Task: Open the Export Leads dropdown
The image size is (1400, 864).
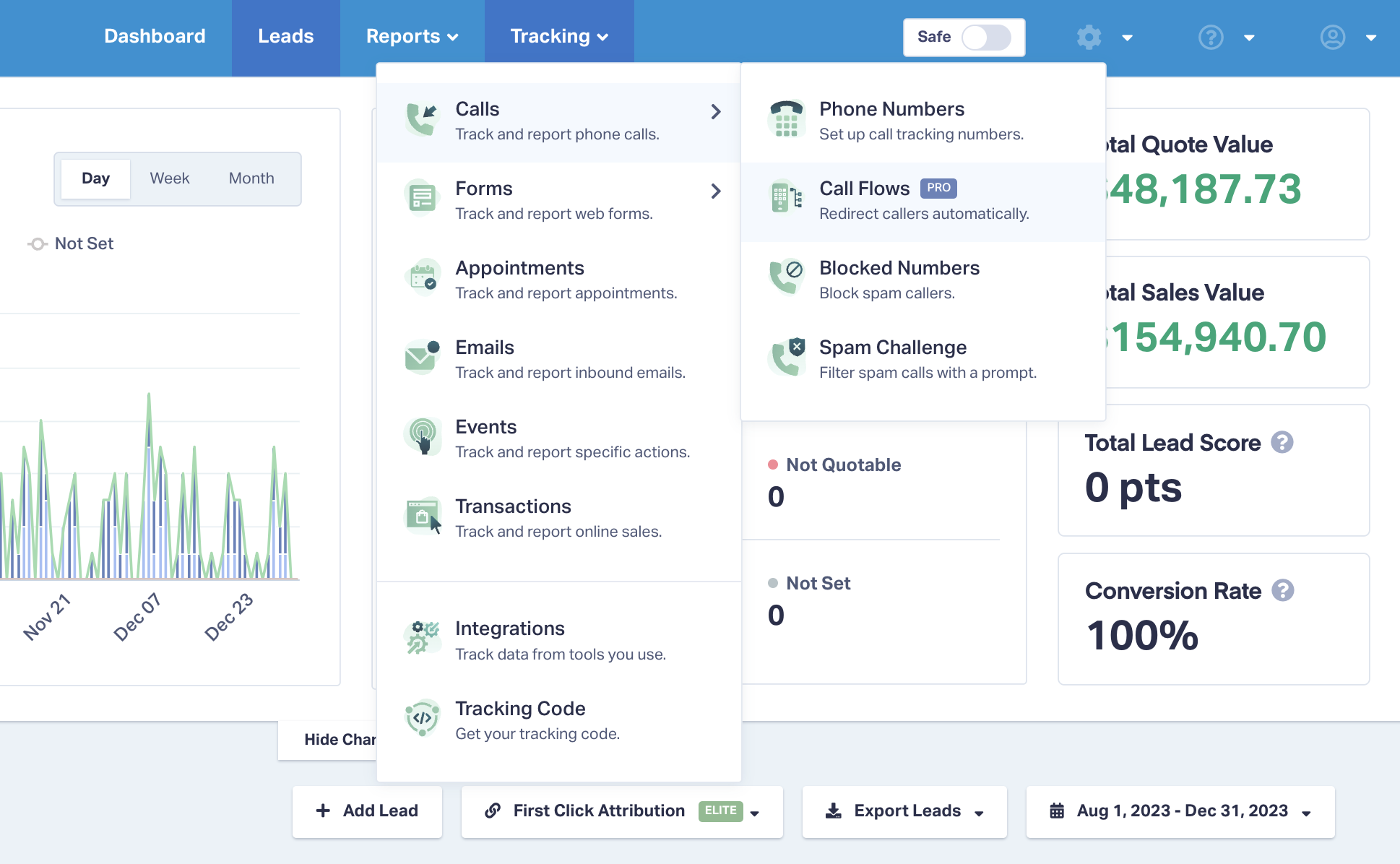Action: [x=904, y=811]
